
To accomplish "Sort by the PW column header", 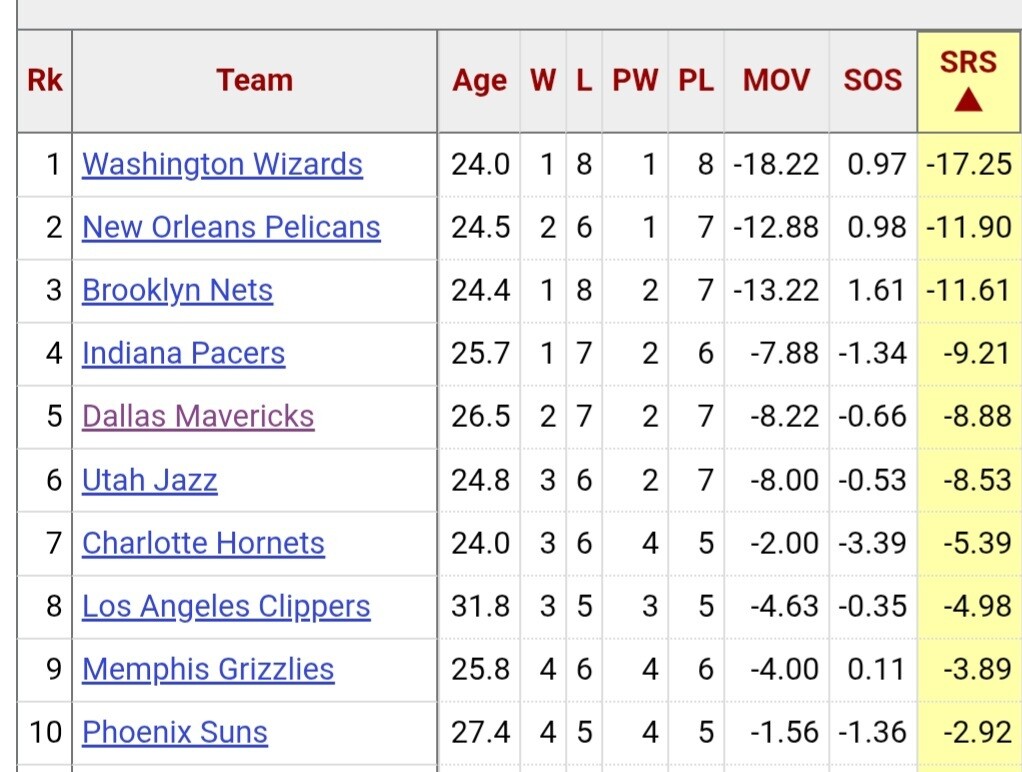I will coord(635,81).
